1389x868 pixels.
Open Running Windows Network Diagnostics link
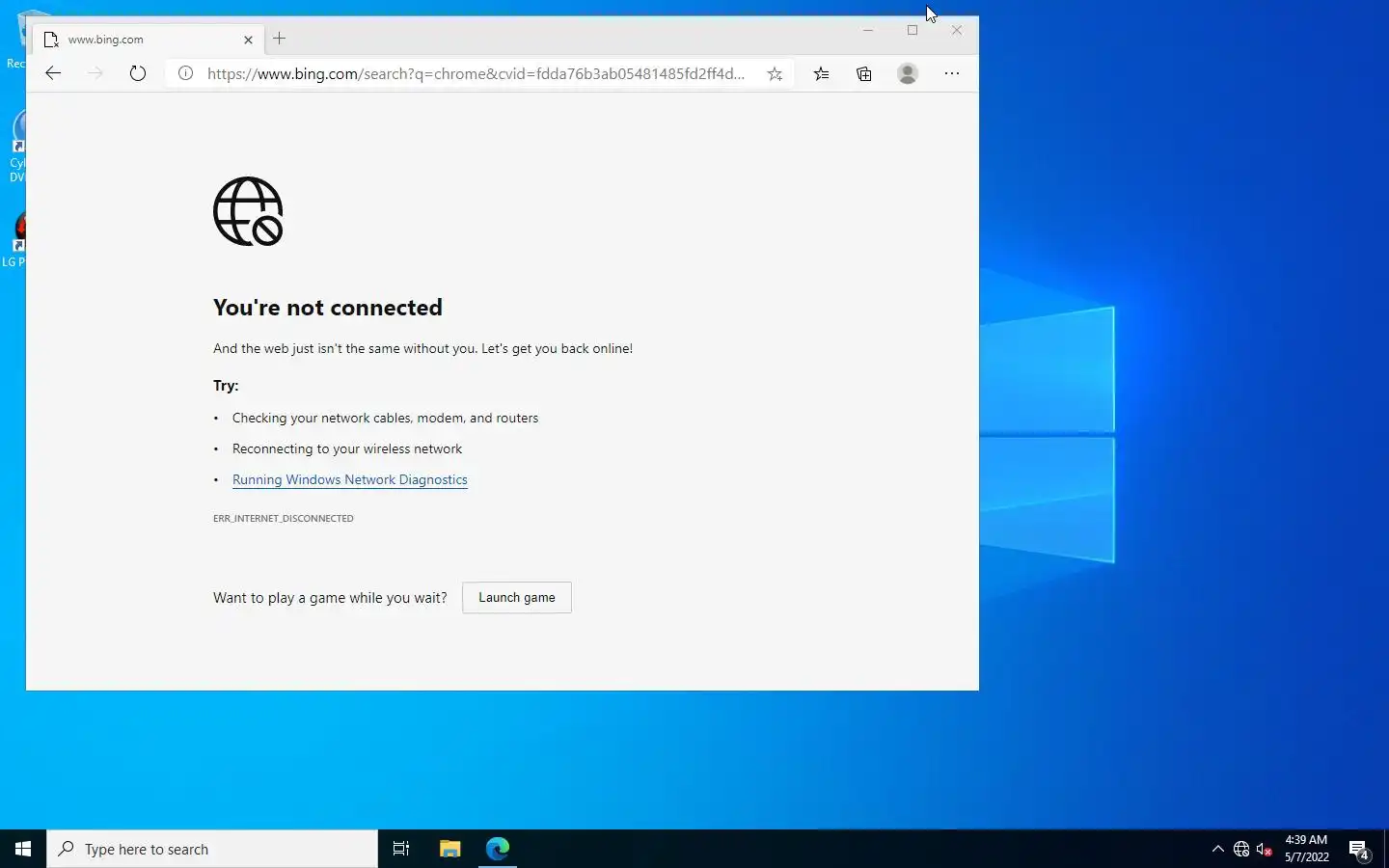tap(350, 479)
